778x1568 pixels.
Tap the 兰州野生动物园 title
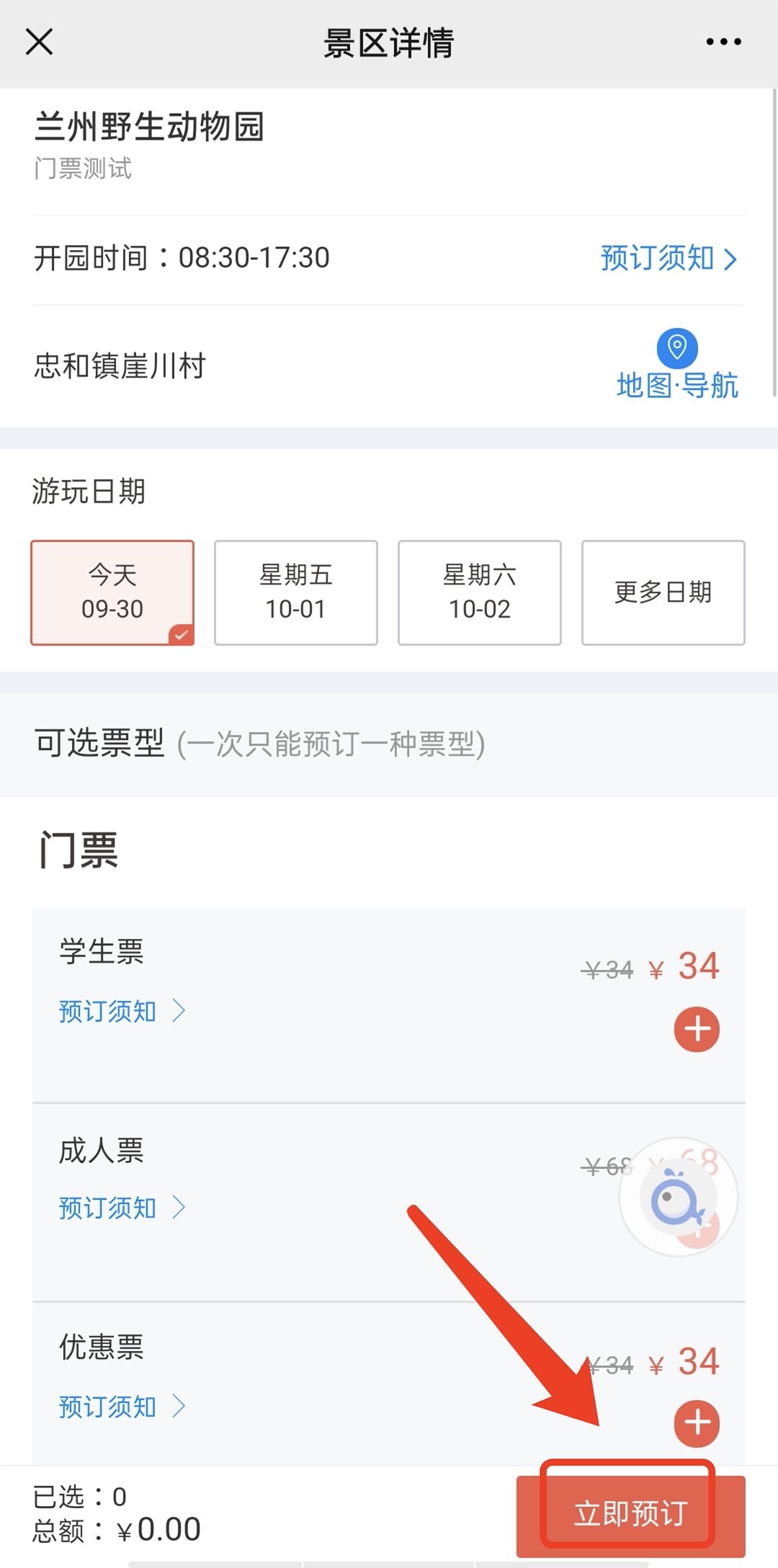tap(150, 127)
